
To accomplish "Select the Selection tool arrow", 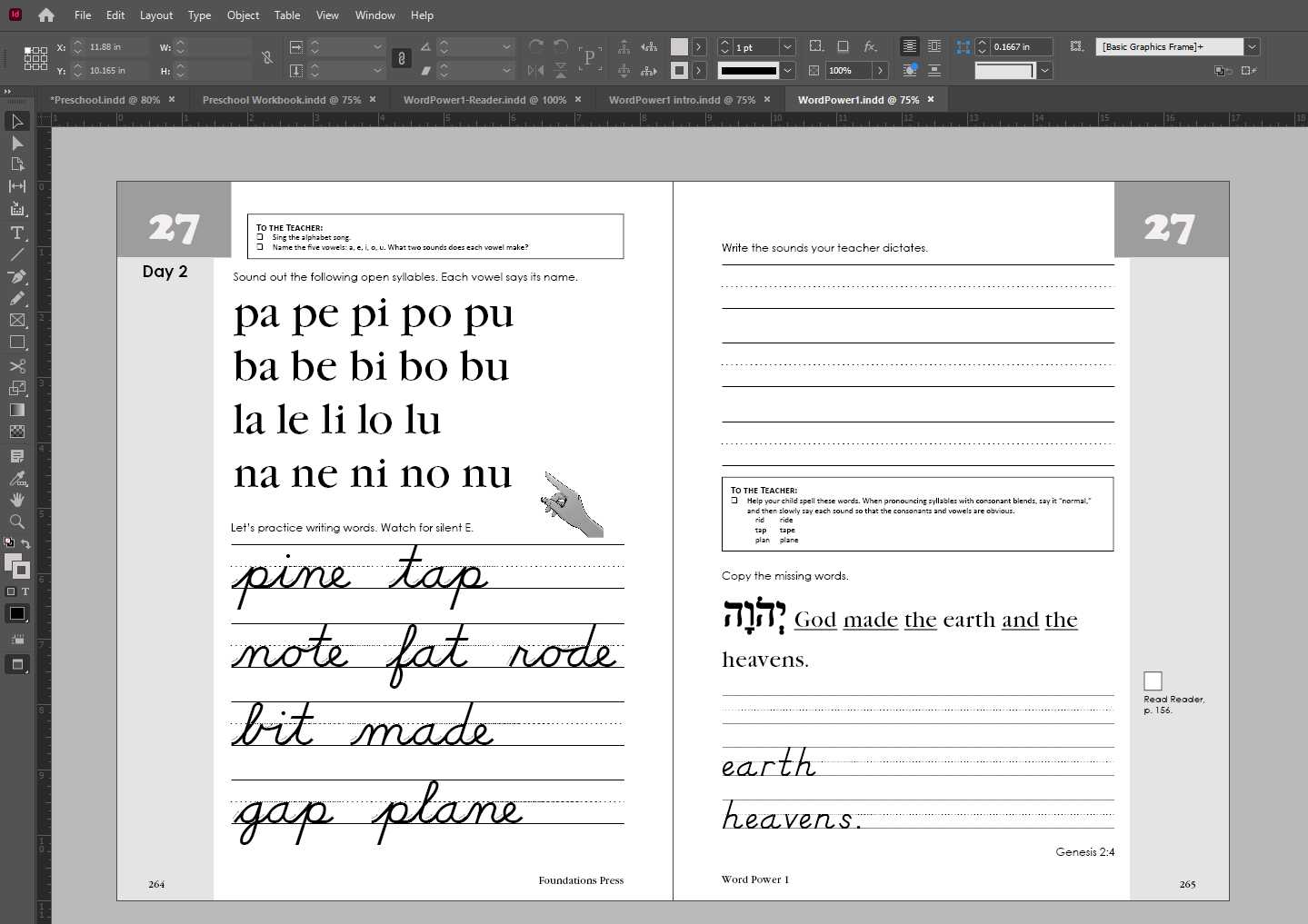I will 17,121.
